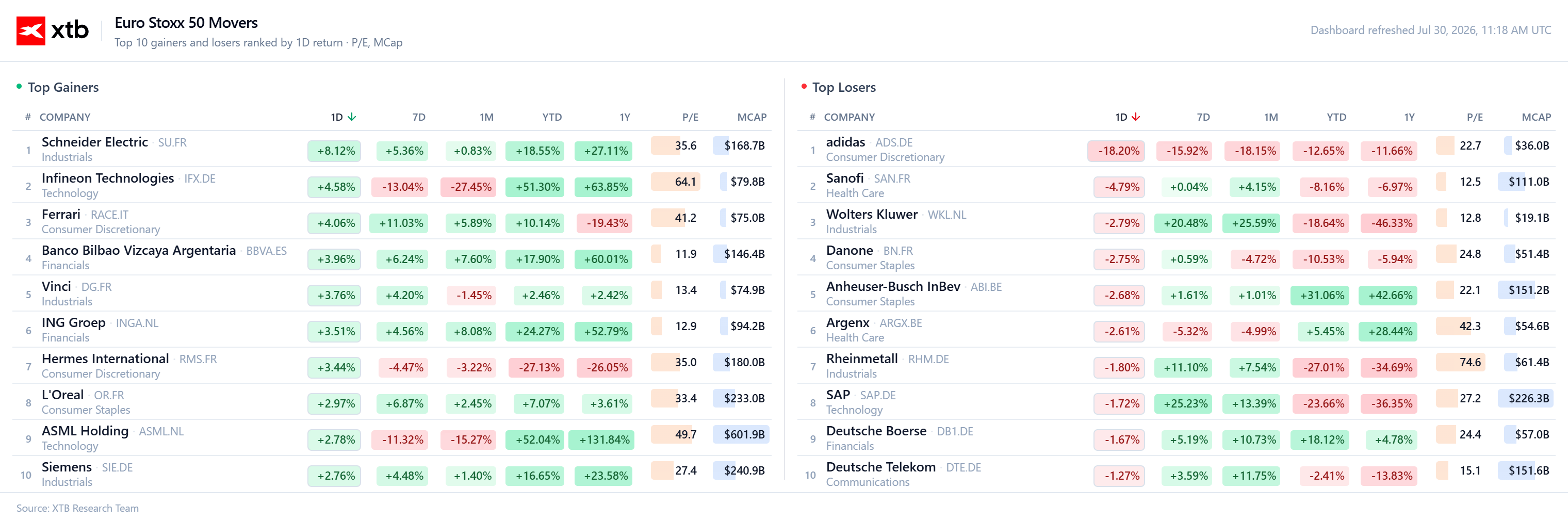Image resolution: width=1568 pixels, height=521 pixels.
Task: Click Schneider Electric +8.12% 1D badge
Action: 334,151
